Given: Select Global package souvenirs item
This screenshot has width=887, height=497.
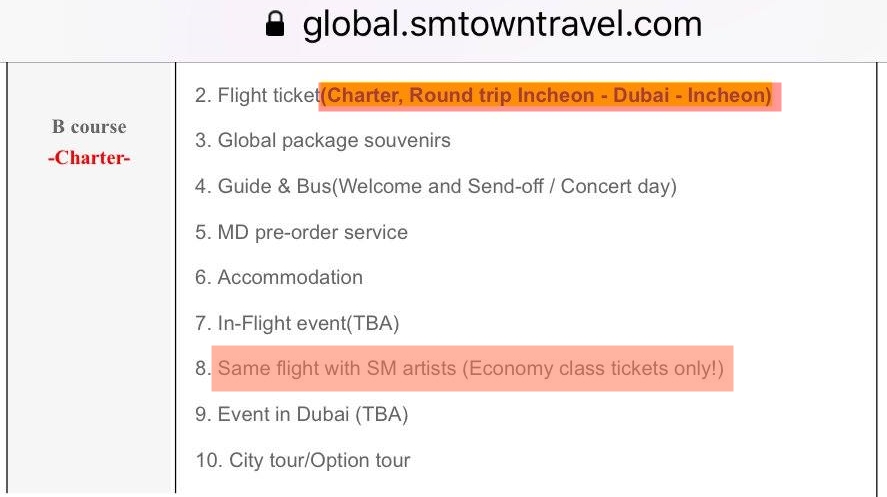Looking at the screenshot, I should [322, 140].
